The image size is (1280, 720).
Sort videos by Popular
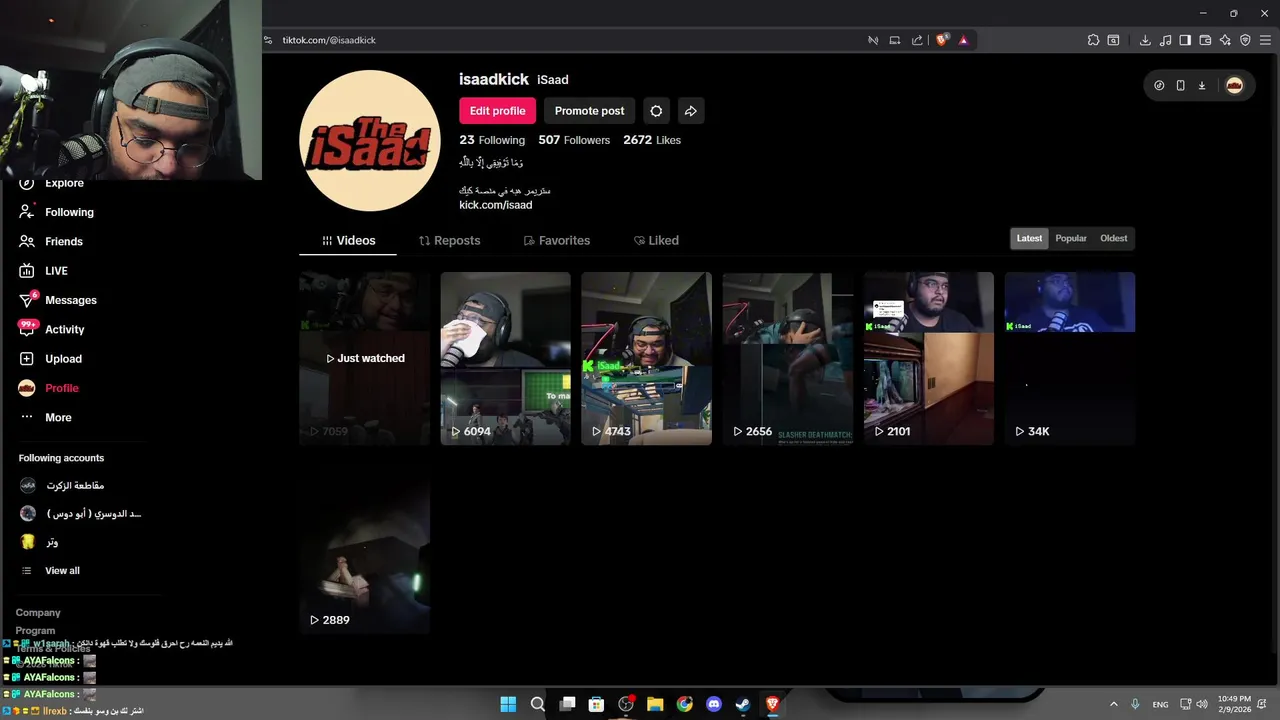1071,239
